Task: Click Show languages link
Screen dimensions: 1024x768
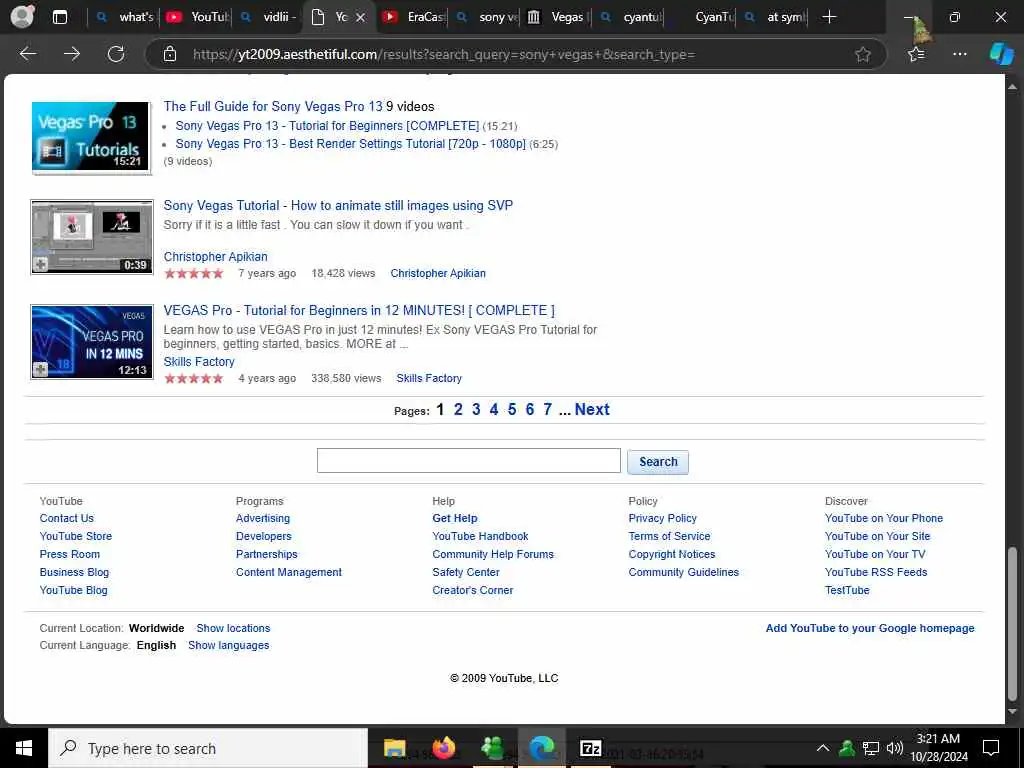Action: 229,645
